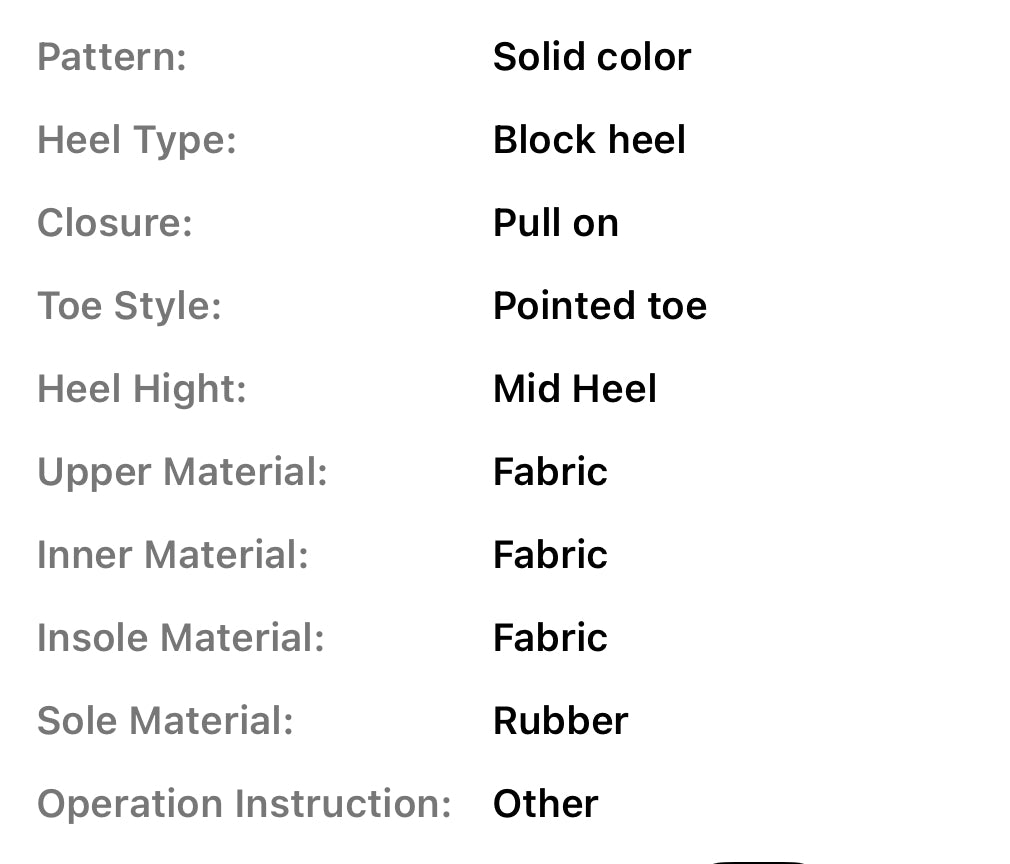Select the Block heel value
Image resolution: width=1010 pixels, height=864 pixels.
tap(590, 140)
